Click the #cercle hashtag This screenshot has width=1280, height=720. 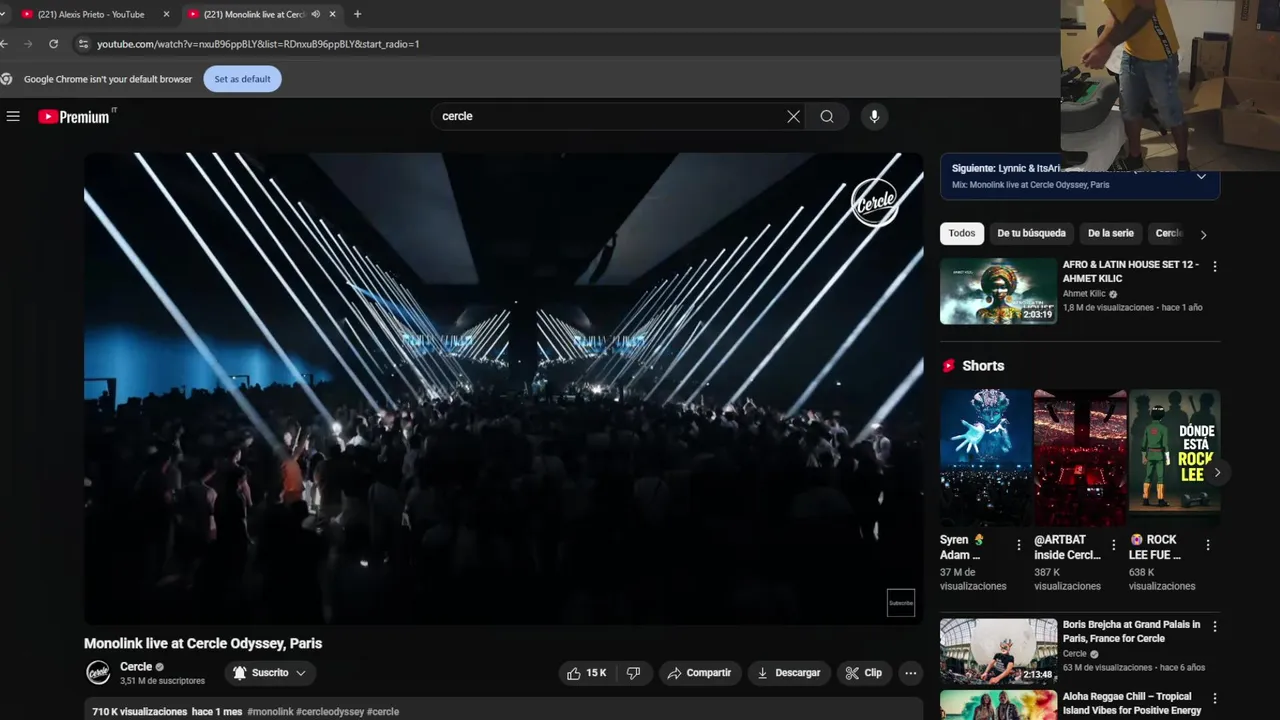tap(383, 712)
